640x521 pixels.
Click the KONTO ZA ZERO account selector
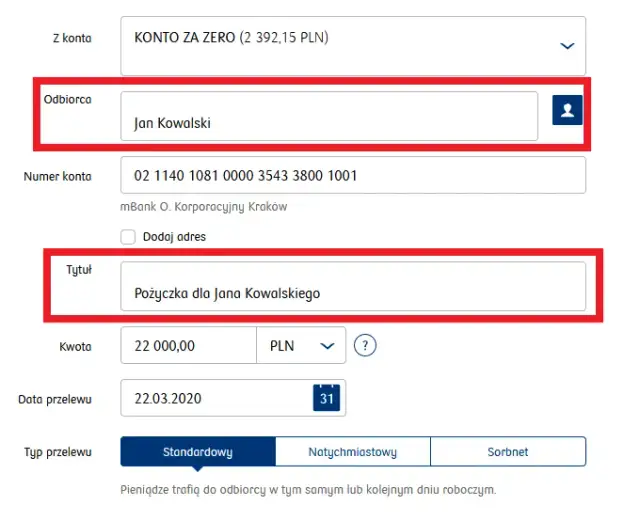point(340,45)
